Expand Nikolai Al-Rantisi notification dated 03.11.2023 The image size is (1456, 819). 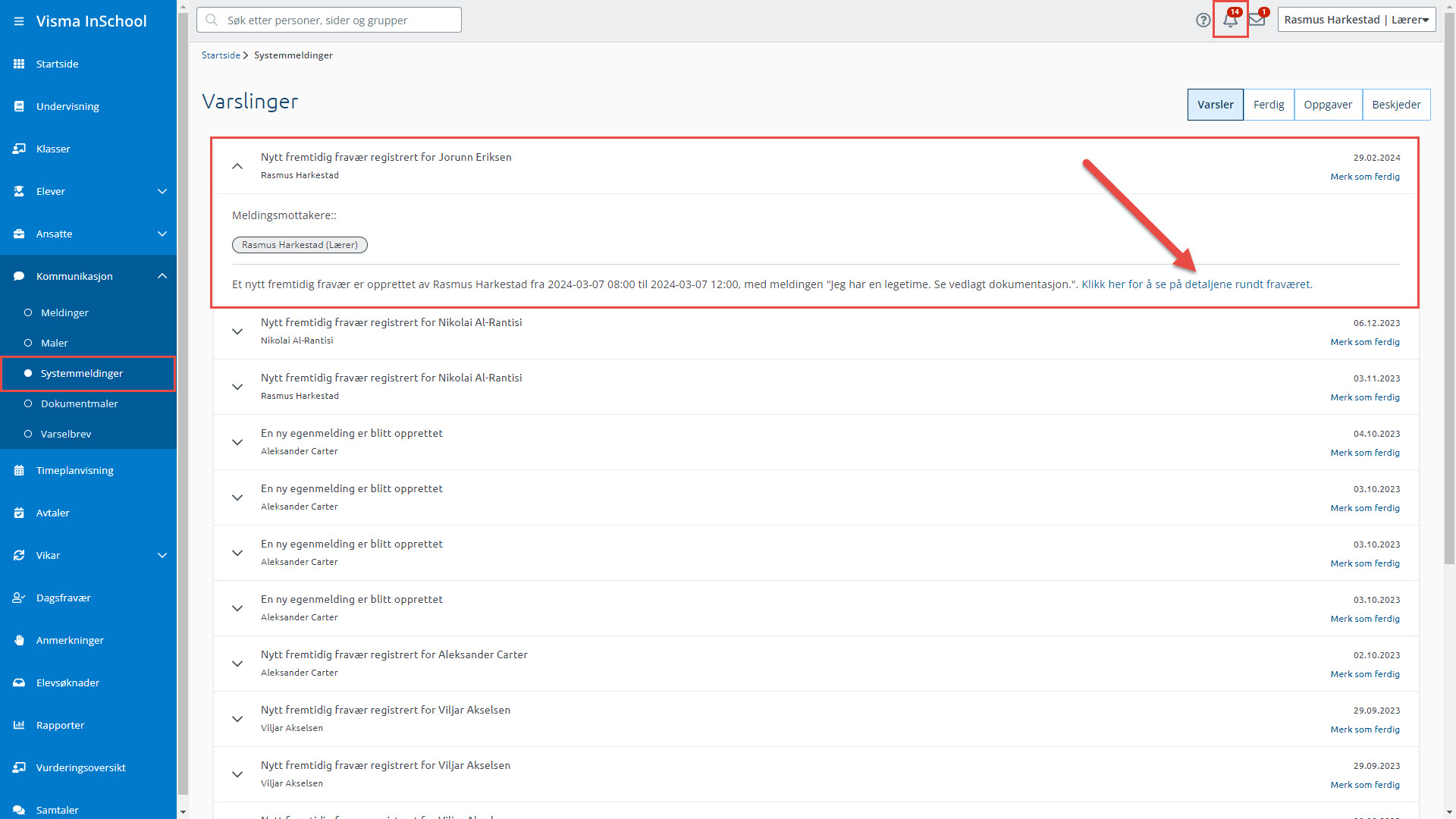237,387
